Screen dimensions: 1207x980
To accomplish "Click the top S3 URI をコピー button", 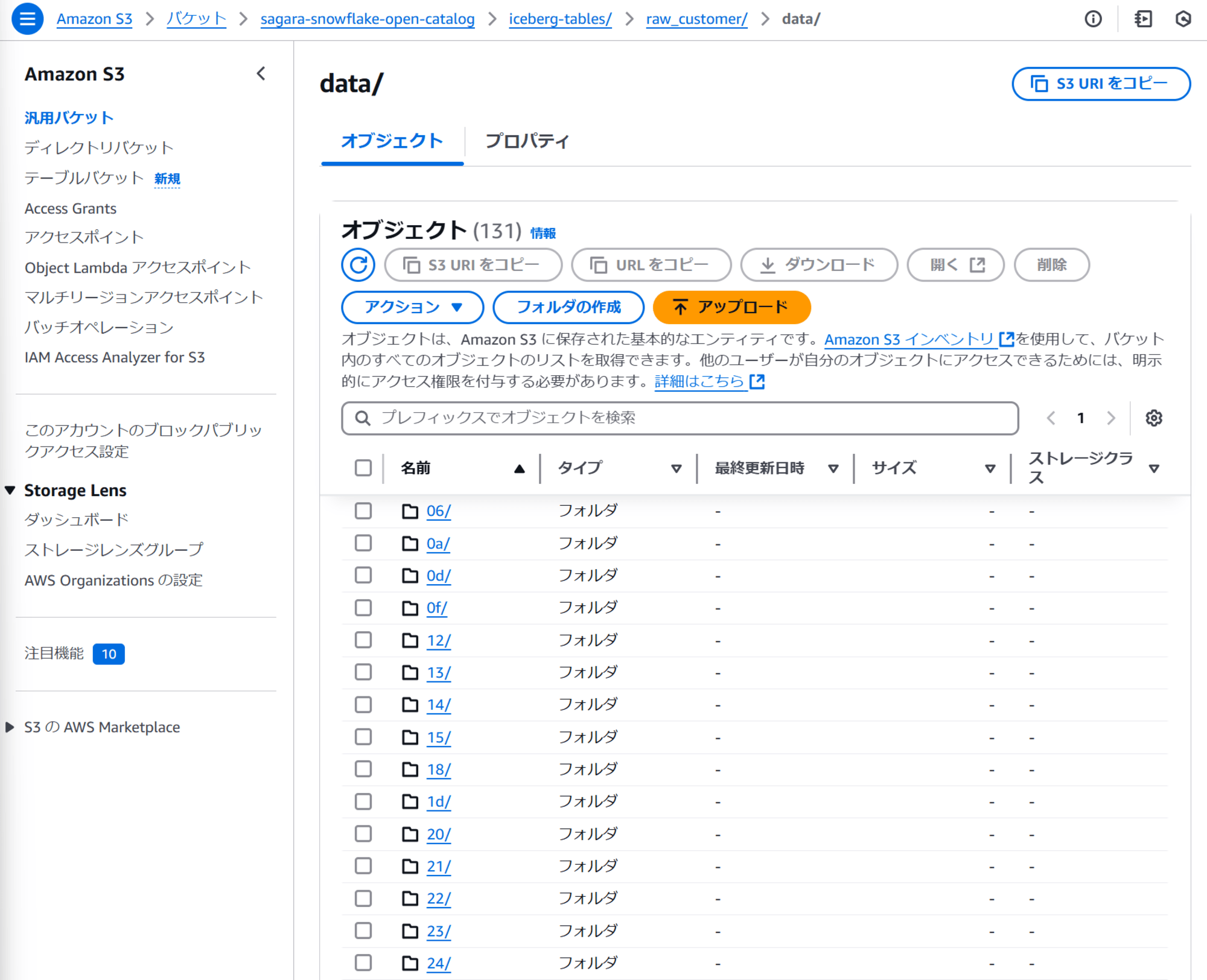I will pyautogui.click(x=1101, y=84).
